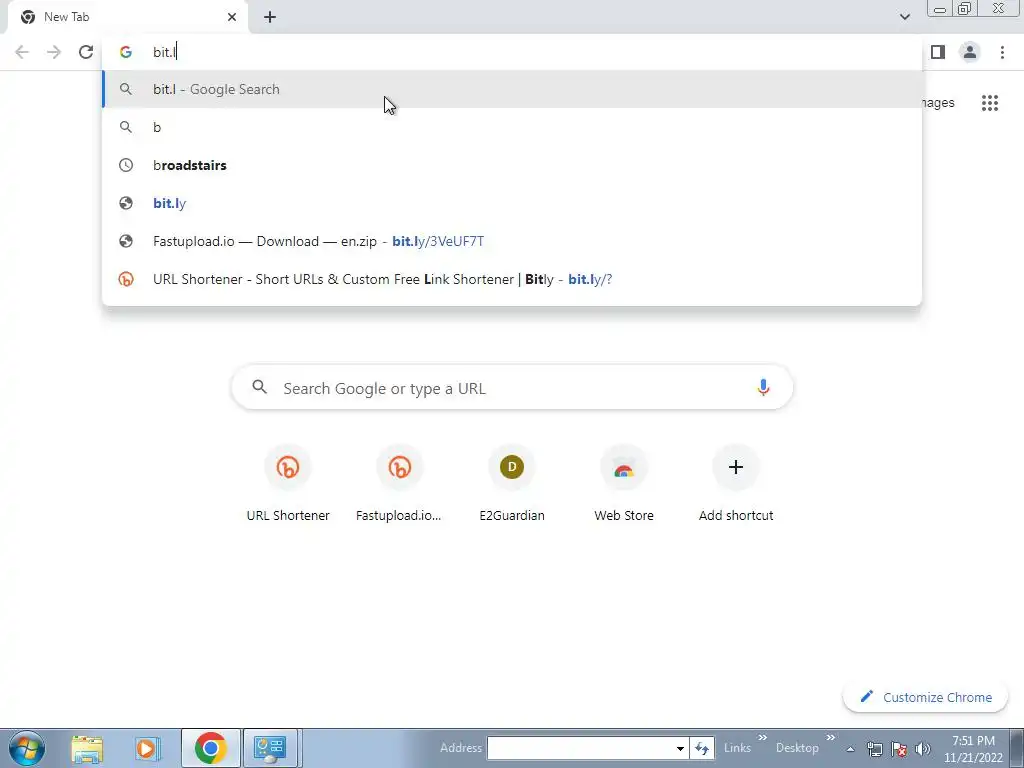
Task: Show hidden tray icons arrow
Action: [850, 749]
